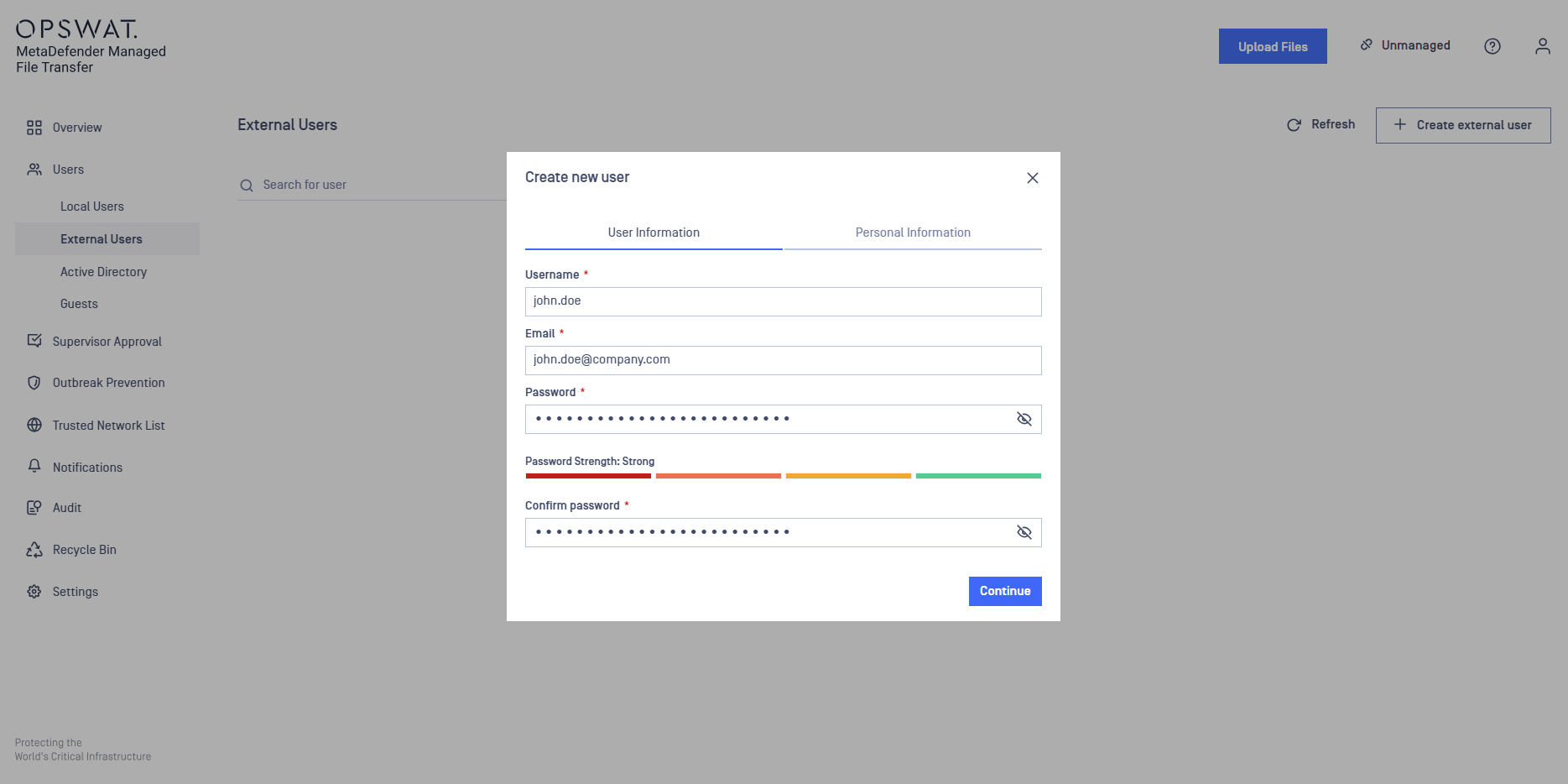Open Settings gear in sidebar

(34, 592)
